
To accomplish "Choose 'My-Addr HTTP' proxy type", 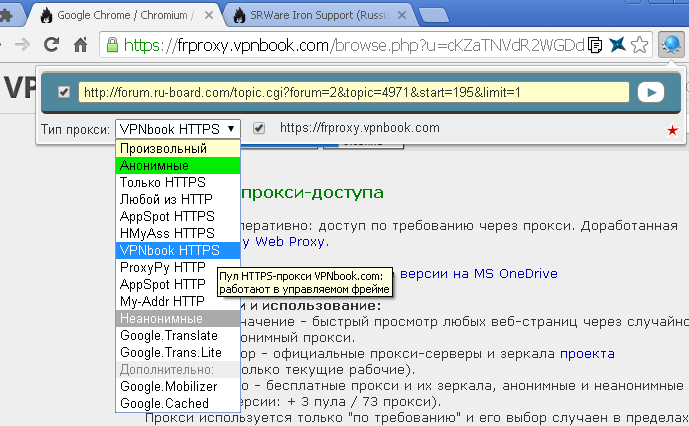I will (178, 302).
